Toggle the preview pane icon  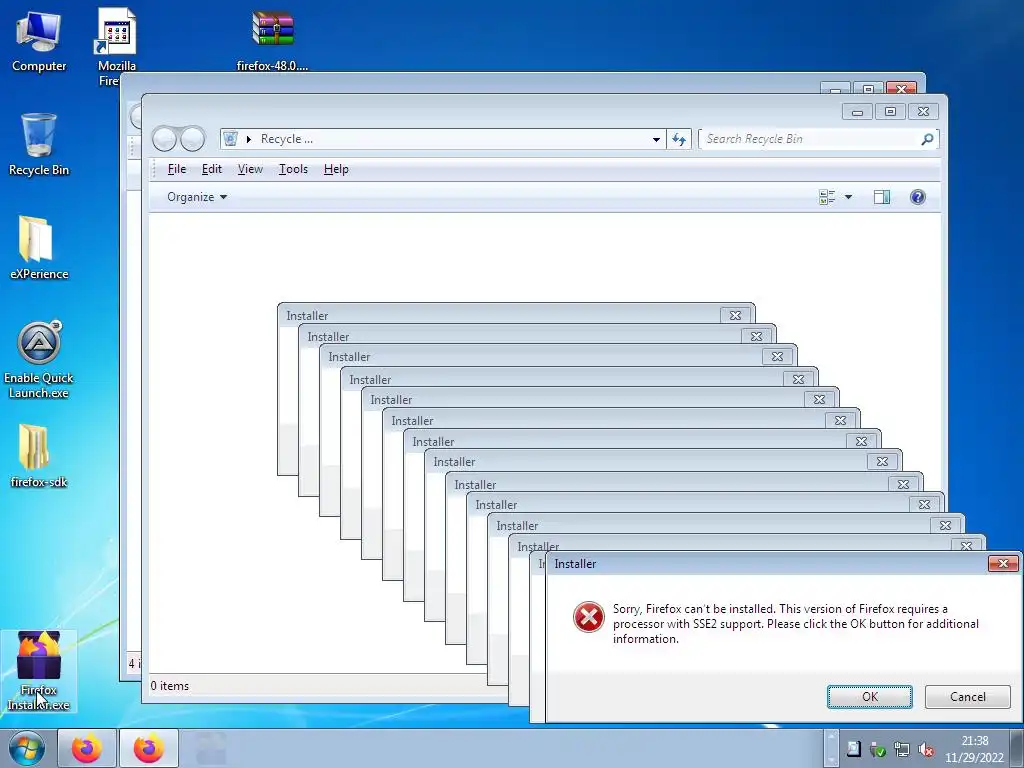coord(882,197)
